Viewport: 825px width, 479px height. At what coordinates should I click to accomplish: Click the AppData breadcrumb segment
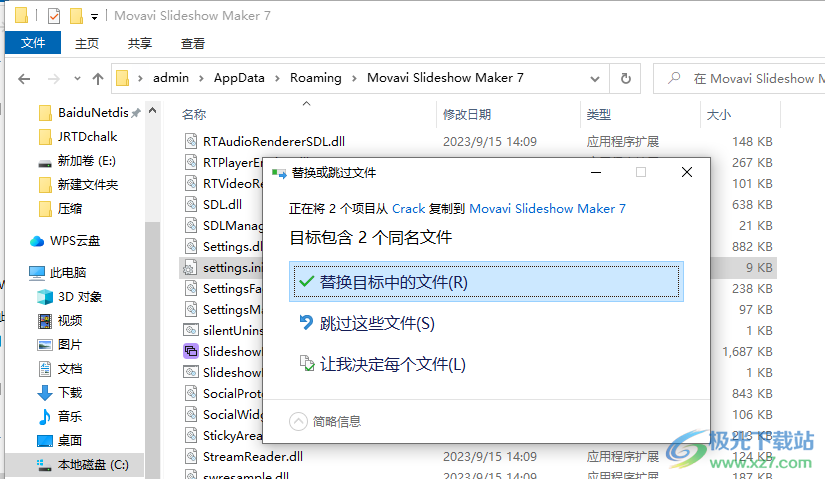pos(239,78)
